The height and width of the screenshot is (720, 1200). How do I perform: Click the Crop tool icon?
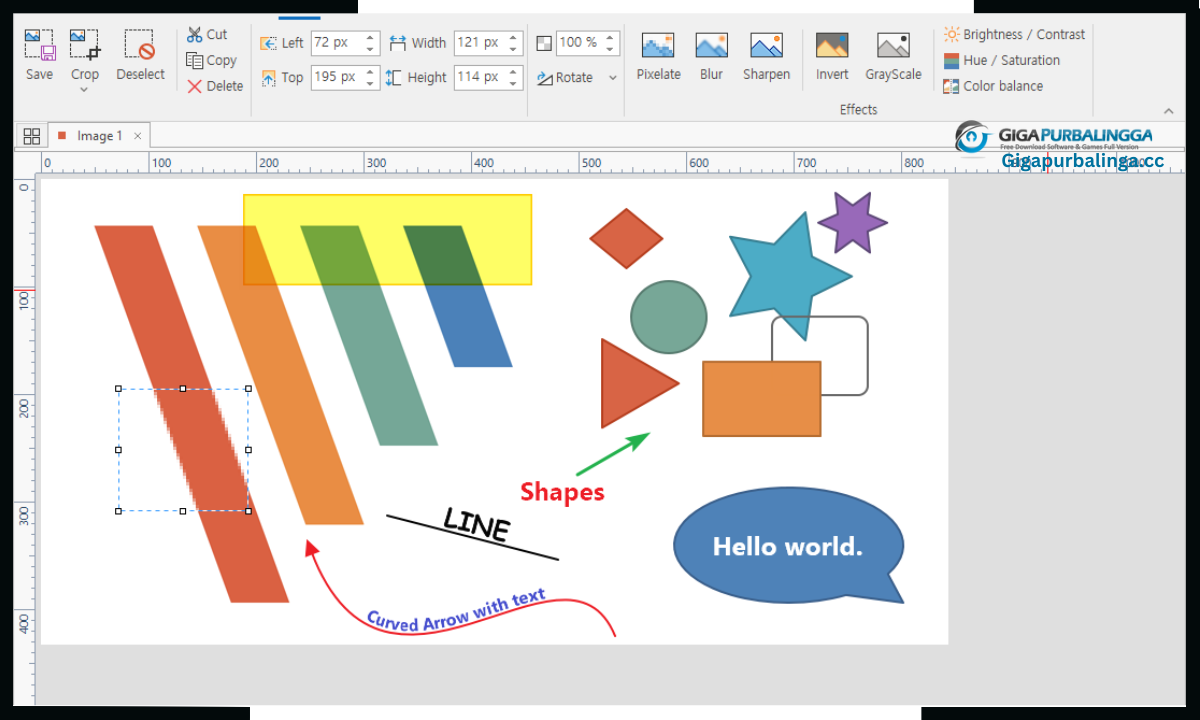pyautogui.click(x=85, y=45)
